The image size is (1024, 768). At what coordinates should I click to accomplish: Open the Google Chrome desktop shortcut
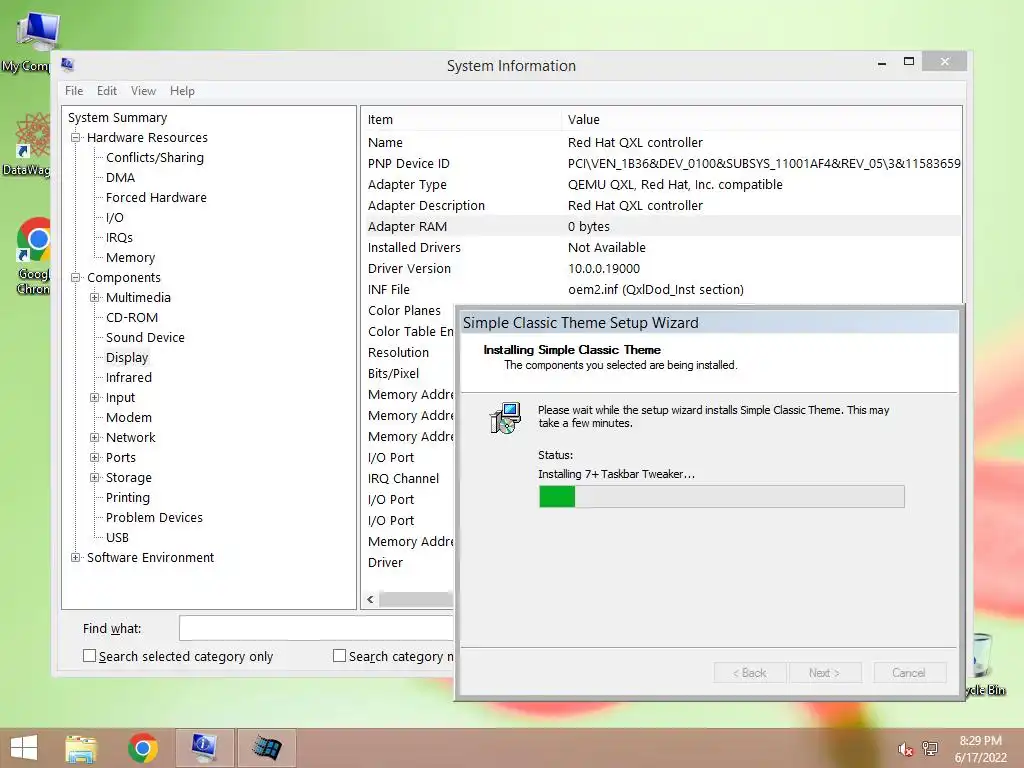click(x=33, y=256)
